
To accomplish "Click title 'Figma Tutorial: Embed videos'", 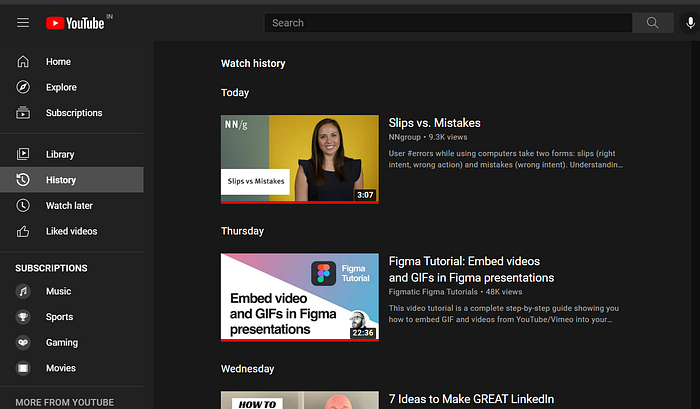I will coord(464,261).
